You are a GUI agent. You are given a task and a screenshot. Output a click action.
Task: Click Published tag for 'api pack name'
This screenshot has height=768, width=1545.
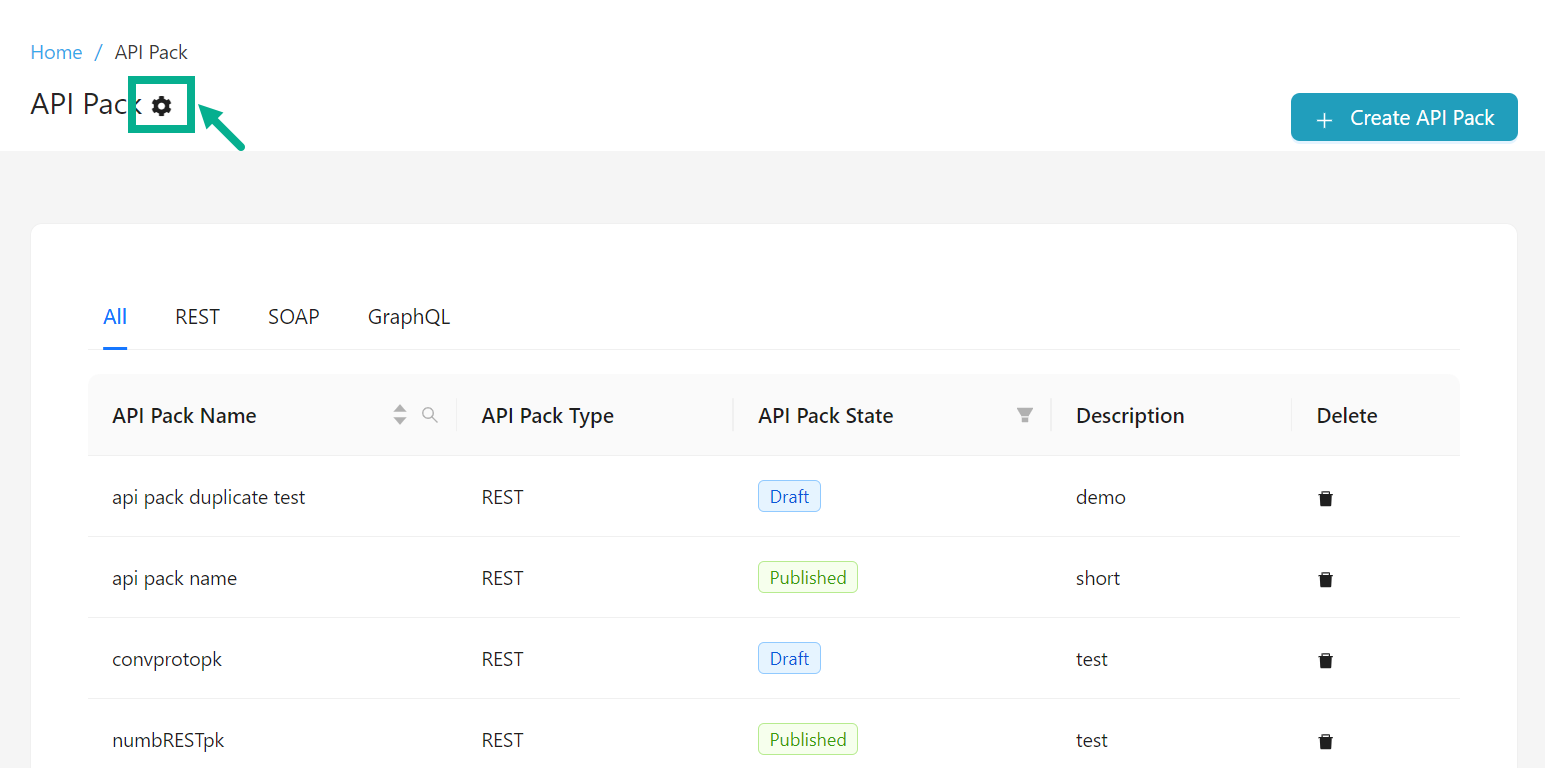coord(807,578)
